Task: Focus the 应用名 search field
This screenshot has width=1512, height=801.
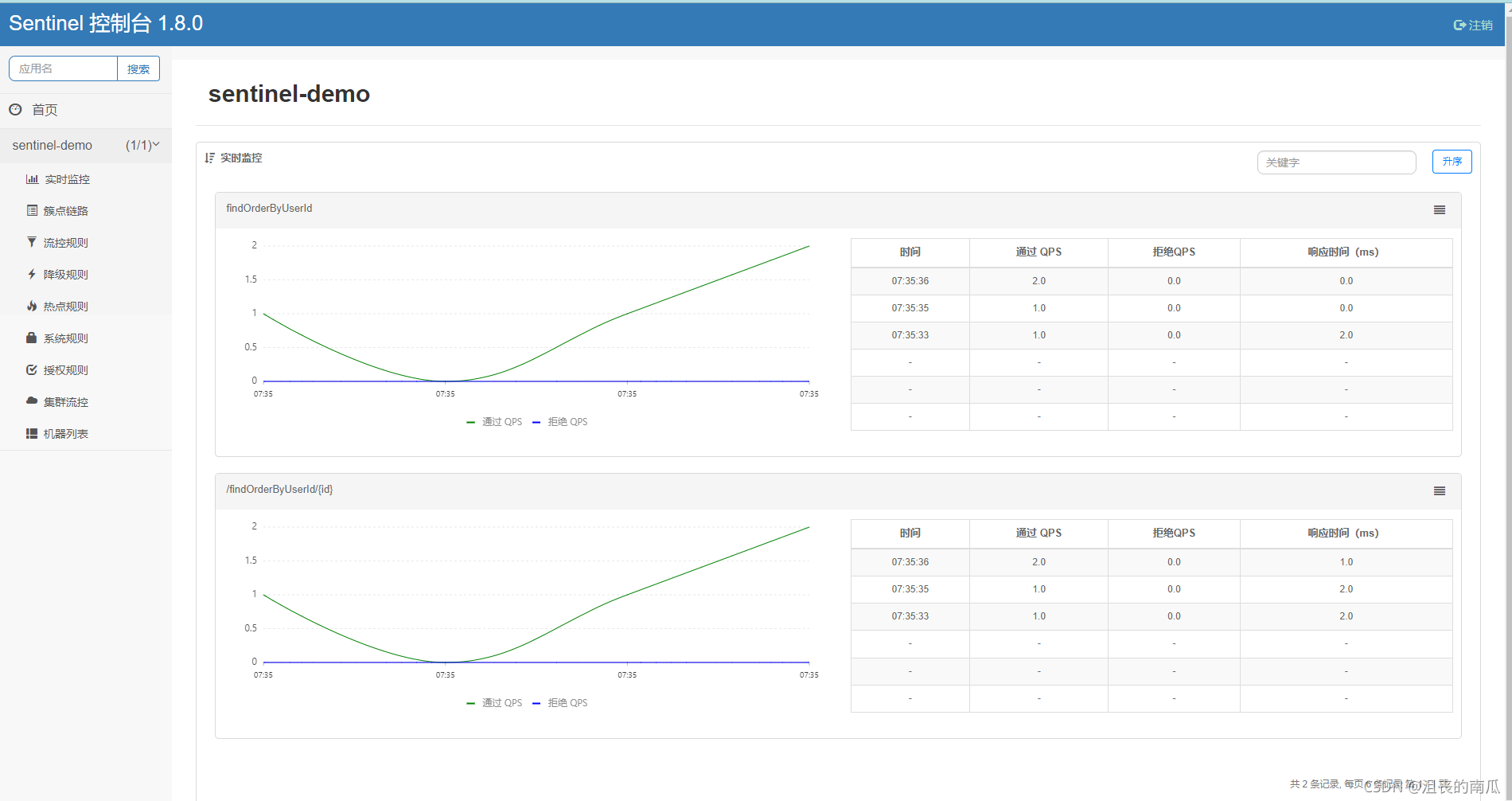Action: tap(63, 68)
